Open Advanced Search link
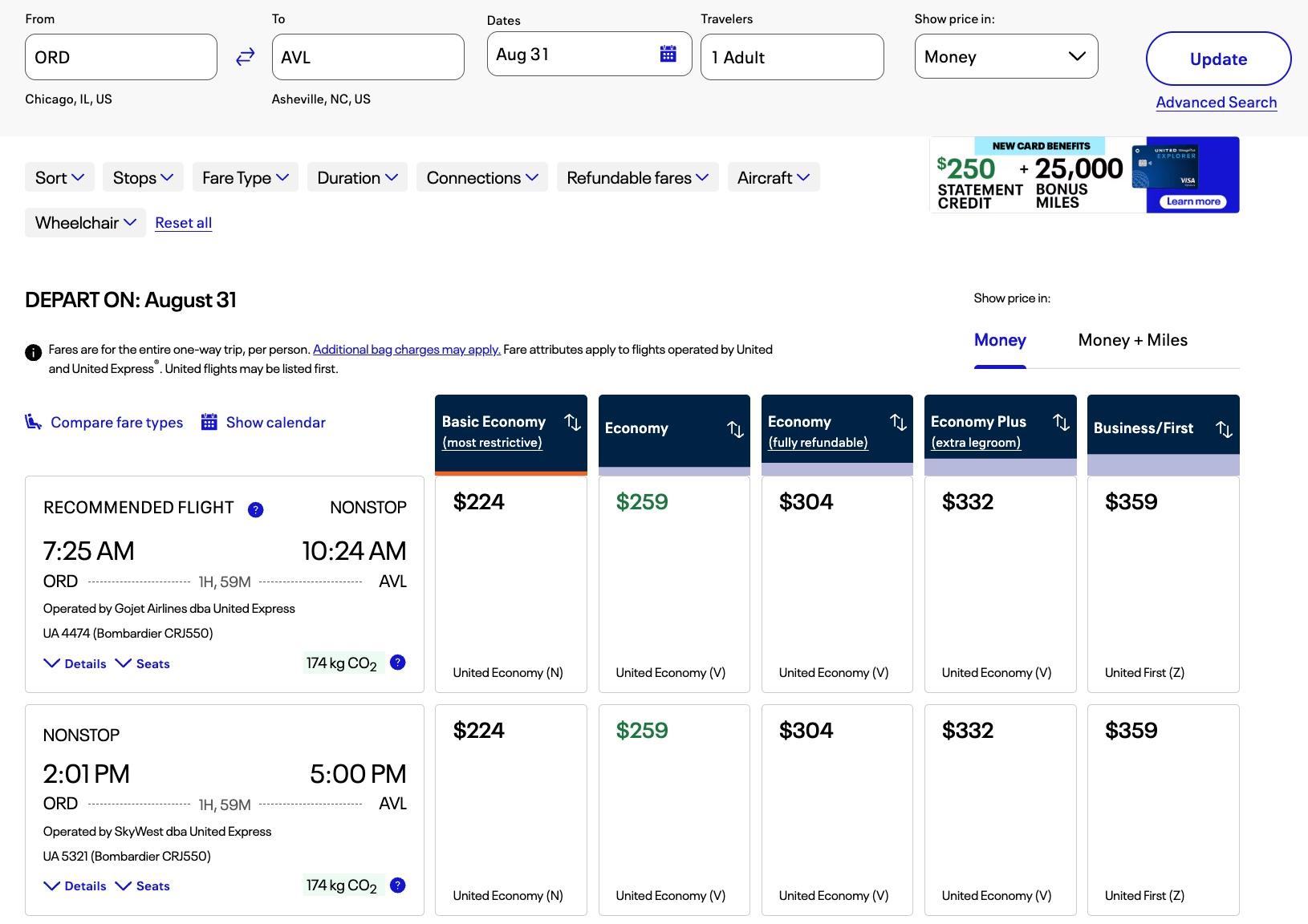This screenshot has height=924, width=1308. pos(1216,103)
